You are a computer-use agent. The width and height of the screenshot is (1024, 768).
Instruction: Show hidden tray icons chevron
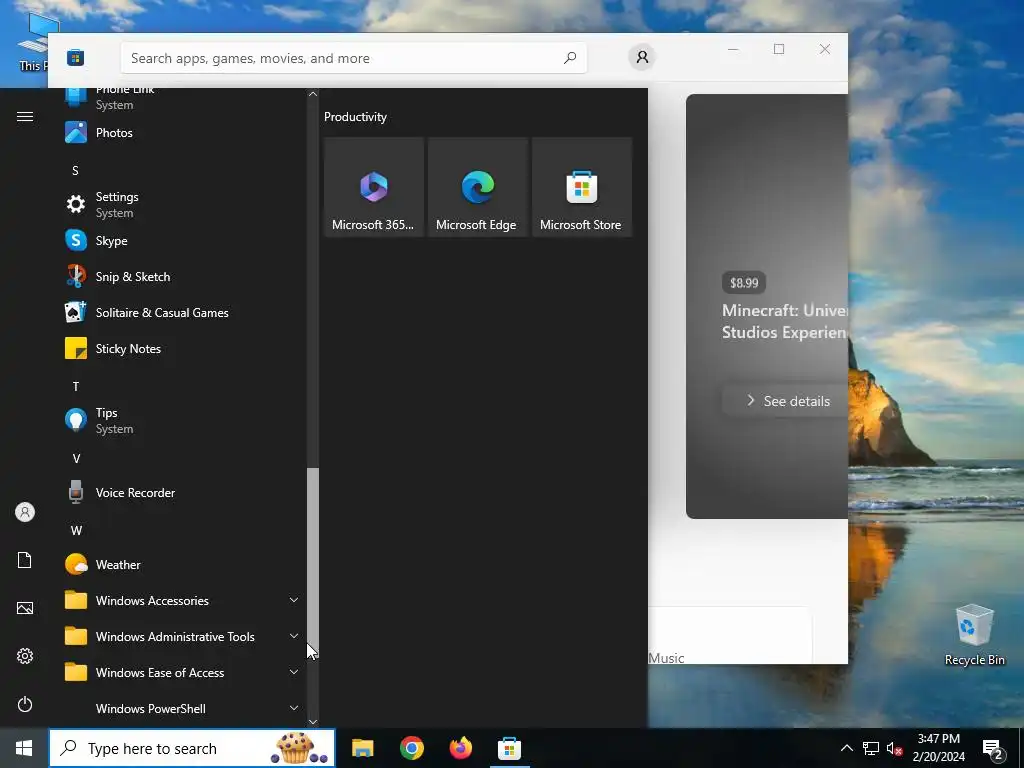click(846, 748)
